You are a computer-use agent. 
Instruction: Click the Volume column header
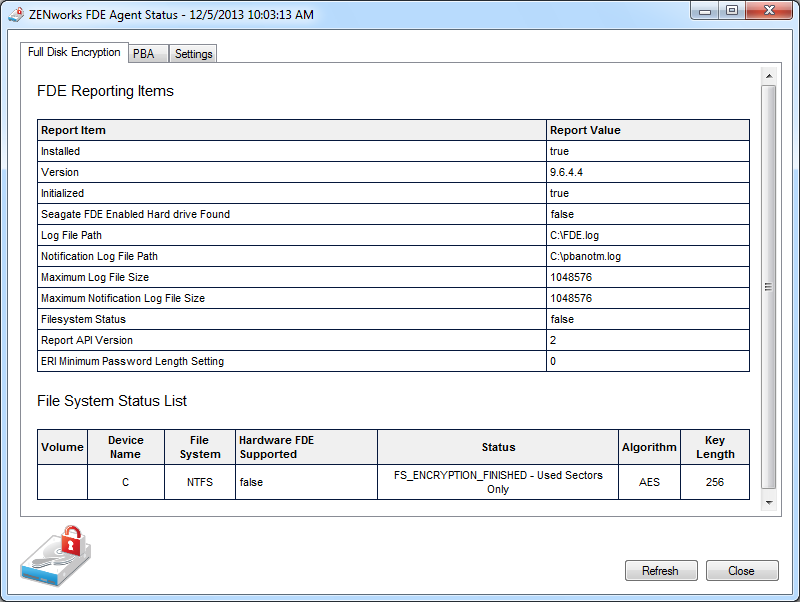[x=62, y=447]
